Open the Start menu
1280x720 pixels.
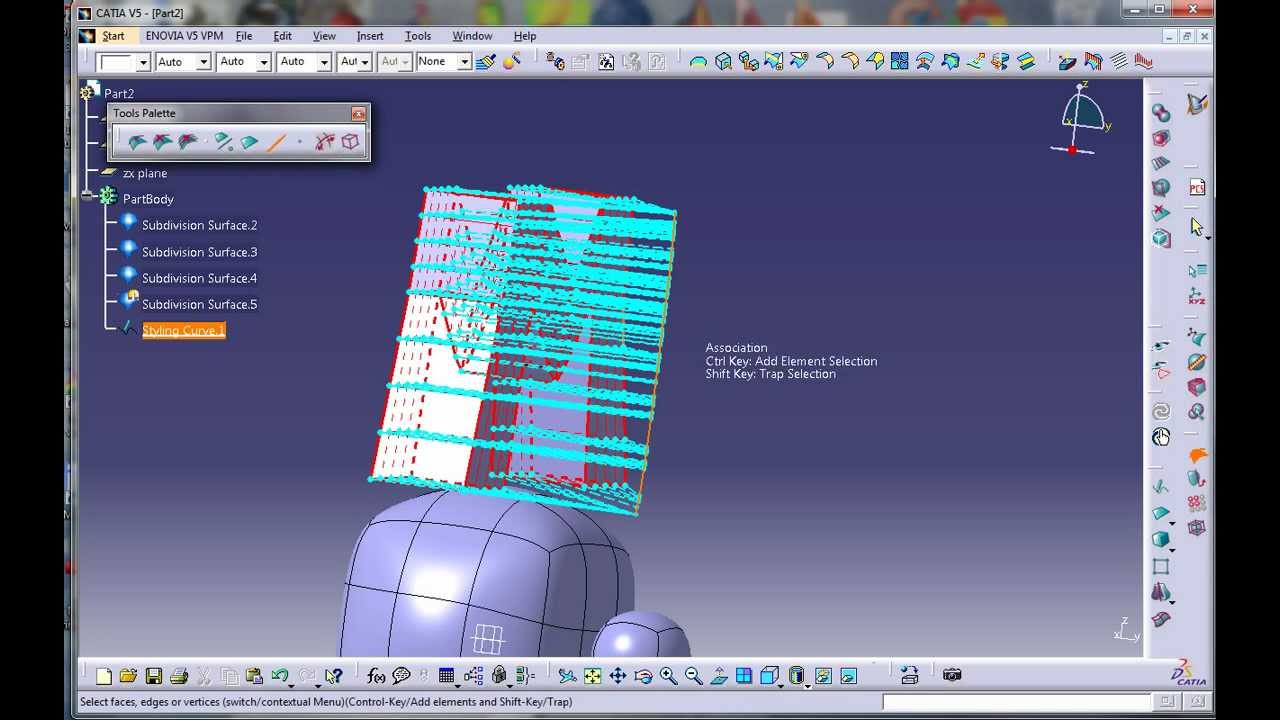[113, 36]
